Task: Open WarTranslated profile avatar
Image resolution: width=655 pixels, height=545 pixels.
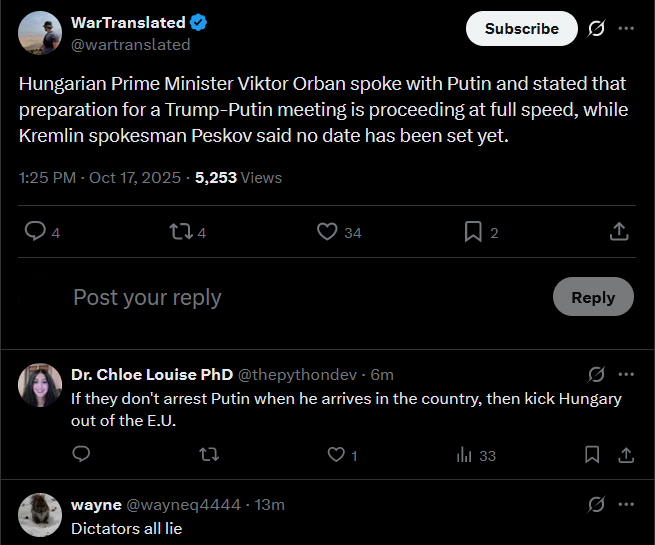Action: click(x=40, y=34)
